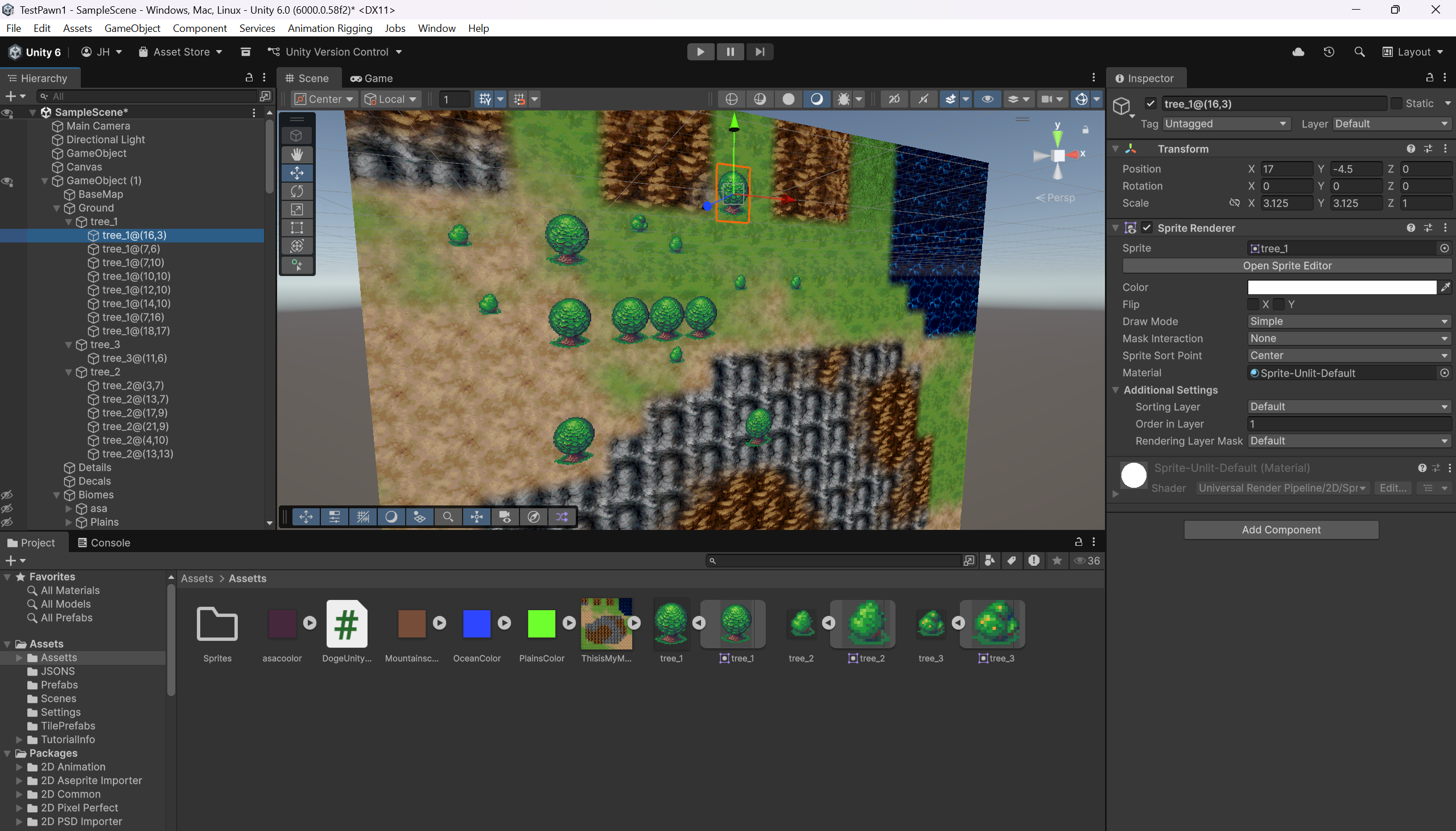1456x831 pixels.
Task: Select the Hand tool in Scene view
Action: click(x=296, y=154)
